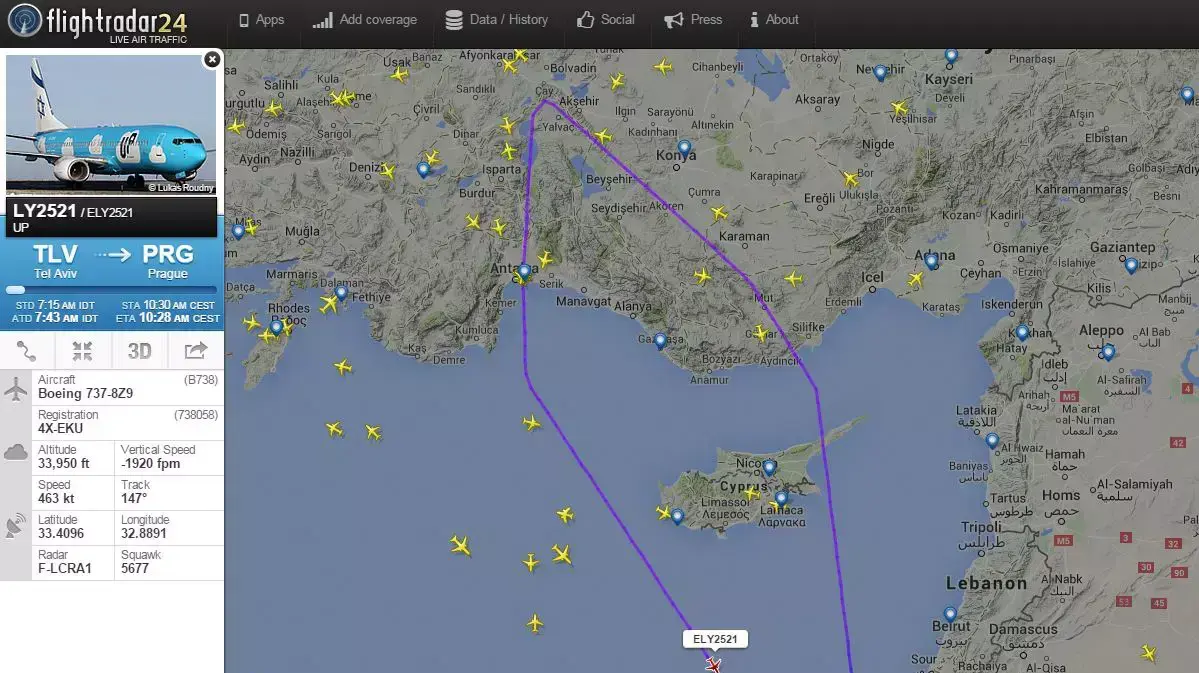Click the aircraft silhouette icon beside Boeing 737-8Z9
Screen dimensions: 1199x673
tap(16, 388)
